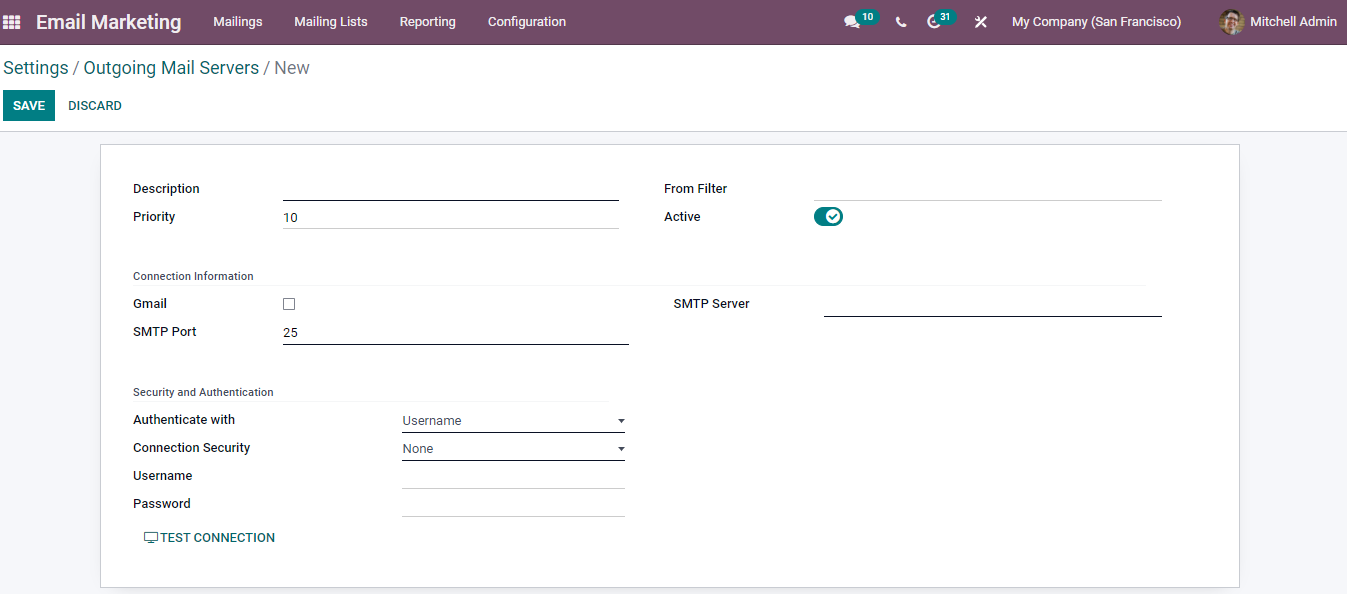This screenshot has width=1347, height=594.
Task: Click the Description label
Action: [x=166, y=189]
